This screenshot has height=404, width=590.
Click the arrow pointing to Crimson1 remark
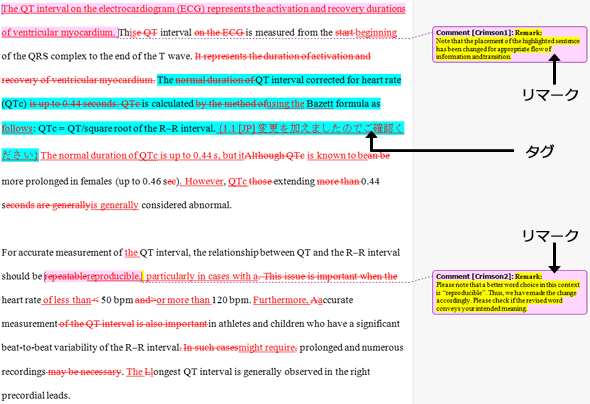coord(554,69)
